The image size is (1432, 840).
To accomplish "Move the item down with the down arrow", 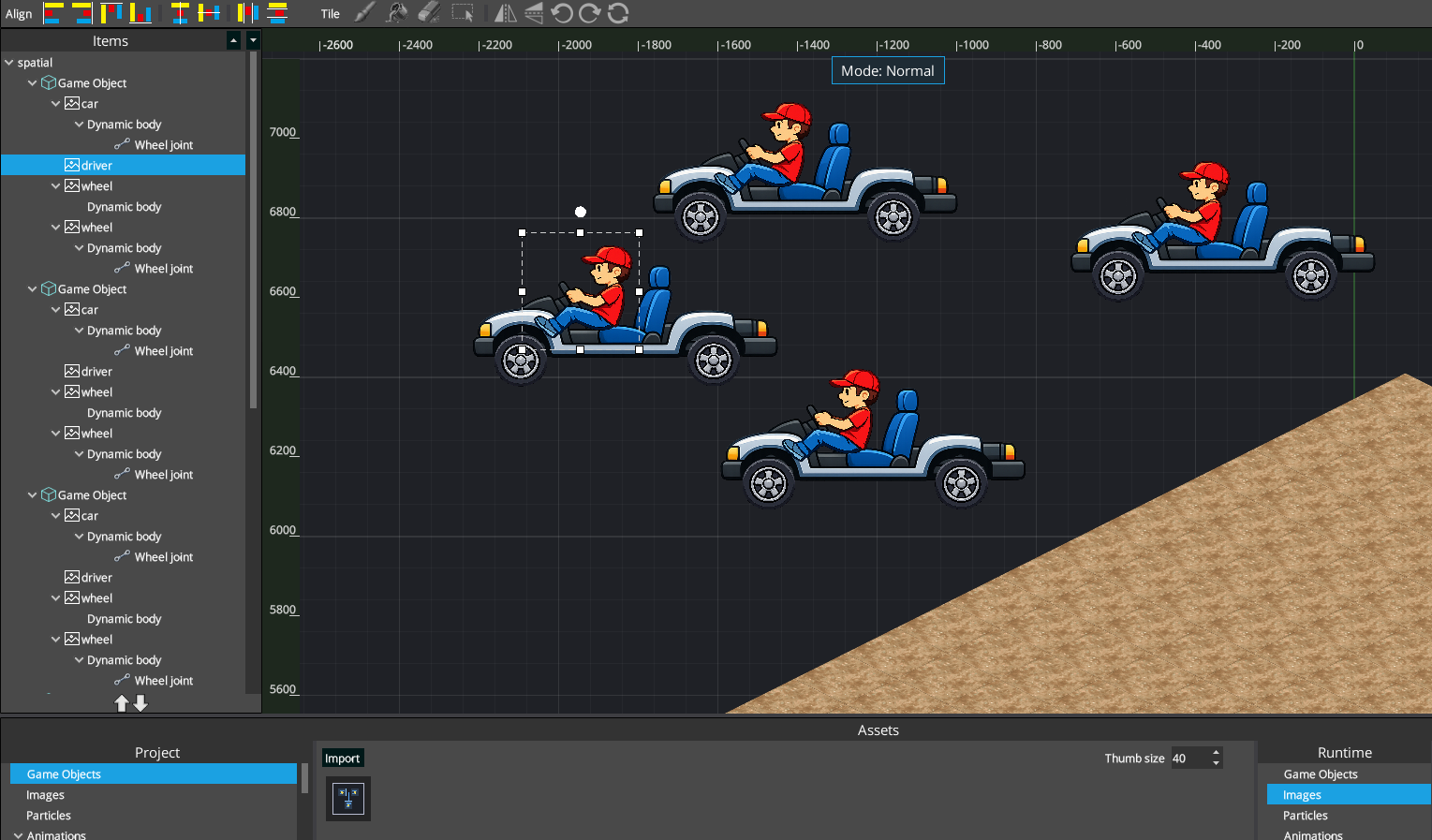I will [140, 703].
